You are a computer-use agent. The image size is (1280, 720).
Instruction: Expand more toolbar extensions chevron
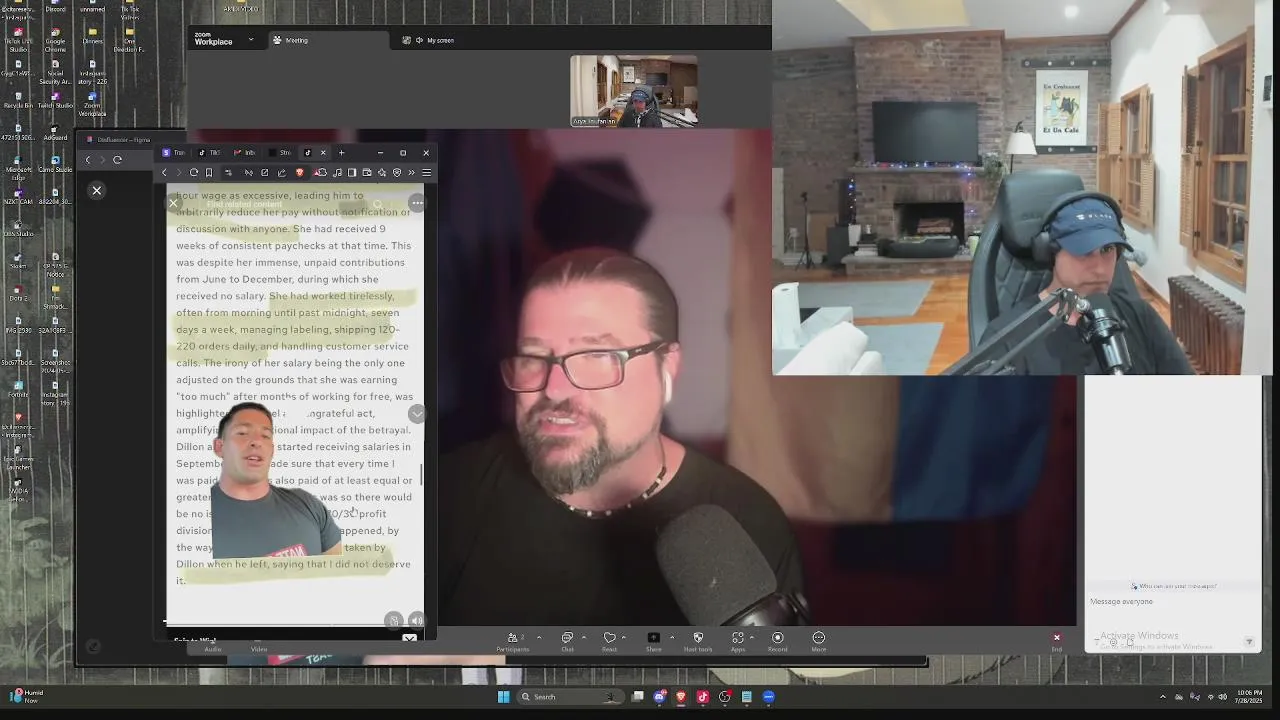tap(411, 172)
